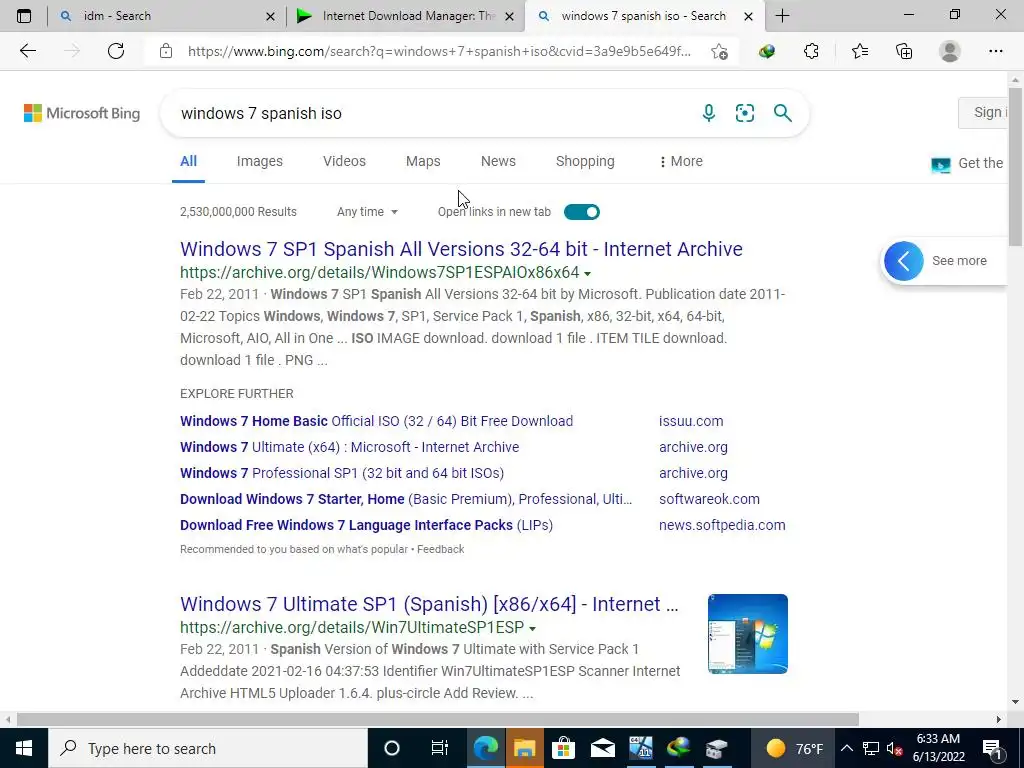Viewport: 1024px width, 768px height.
Task: Expand Win7UltimateSP1ESP URL dropdown arrow
Action: pyautogui.click(x=532, y=628)
